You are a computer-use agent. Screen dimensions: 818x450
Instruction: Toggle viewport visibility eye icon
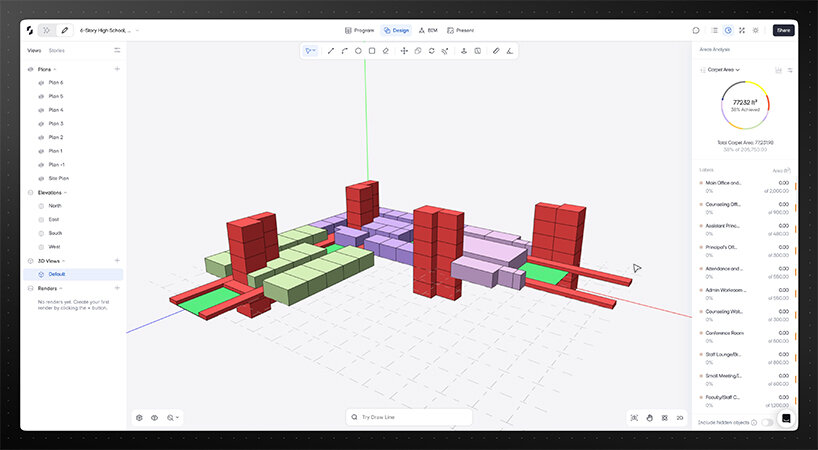point(155,417)
